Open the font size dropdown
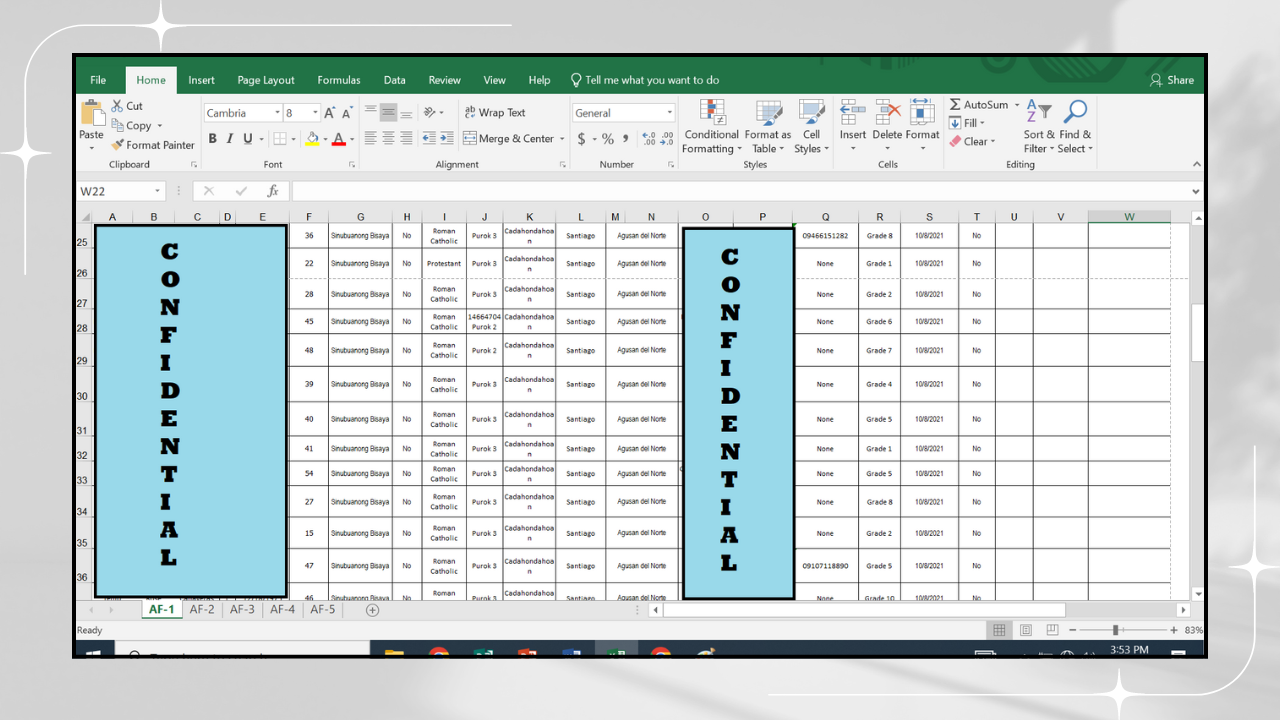Viewport: 1280px width, 720px height. tap(315, 113)
